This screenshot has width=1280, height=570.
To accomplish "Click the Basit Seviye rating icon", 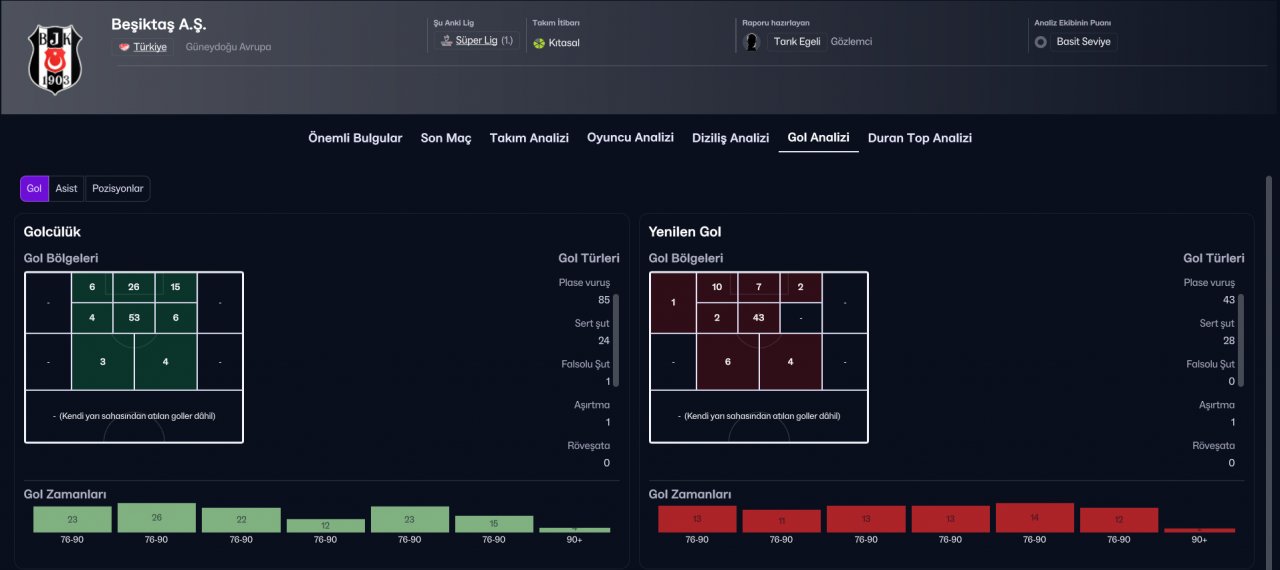I will pos(1041,42).
